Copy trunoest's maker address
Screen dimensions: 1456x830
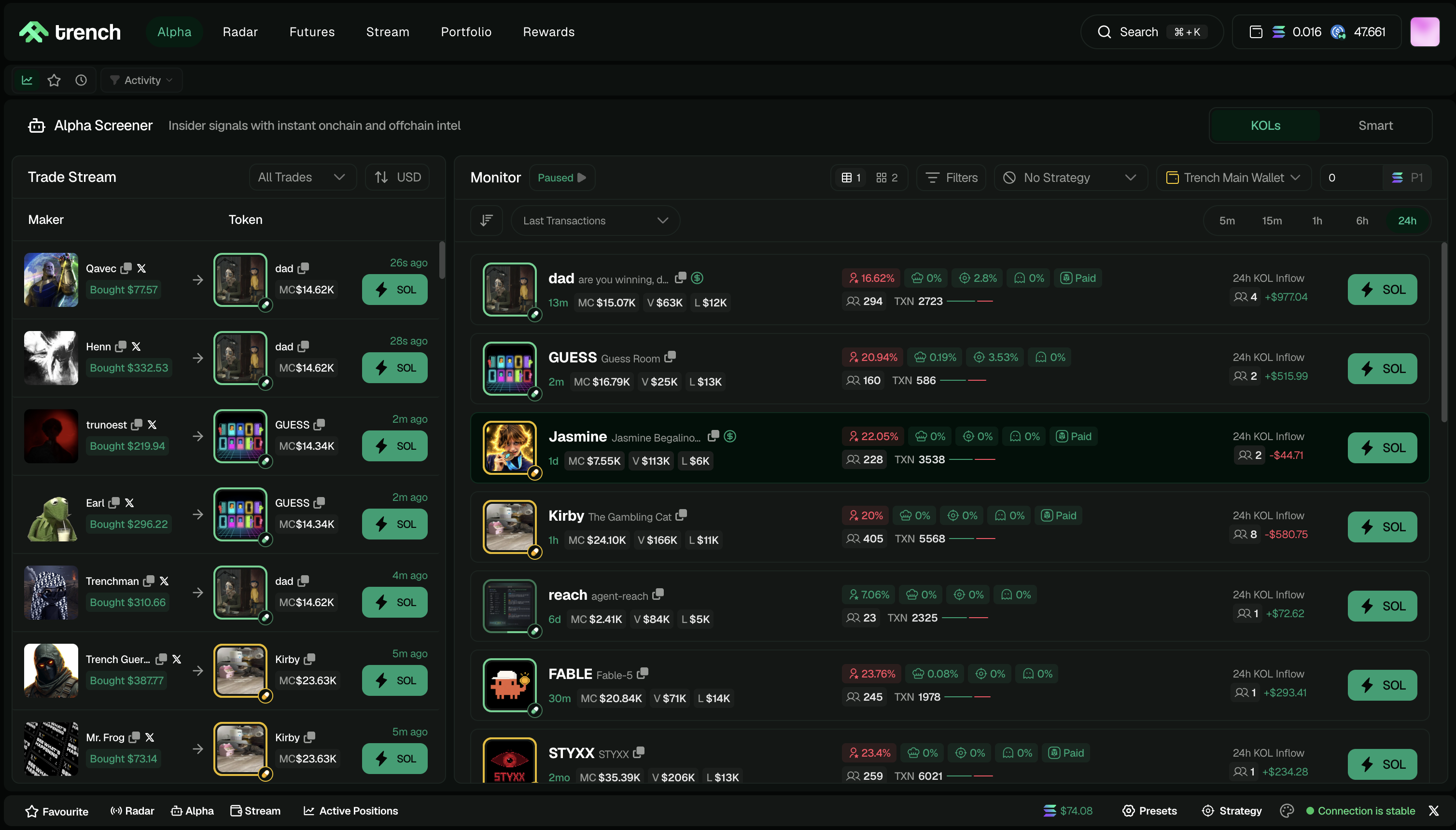(x=137, y=424)
